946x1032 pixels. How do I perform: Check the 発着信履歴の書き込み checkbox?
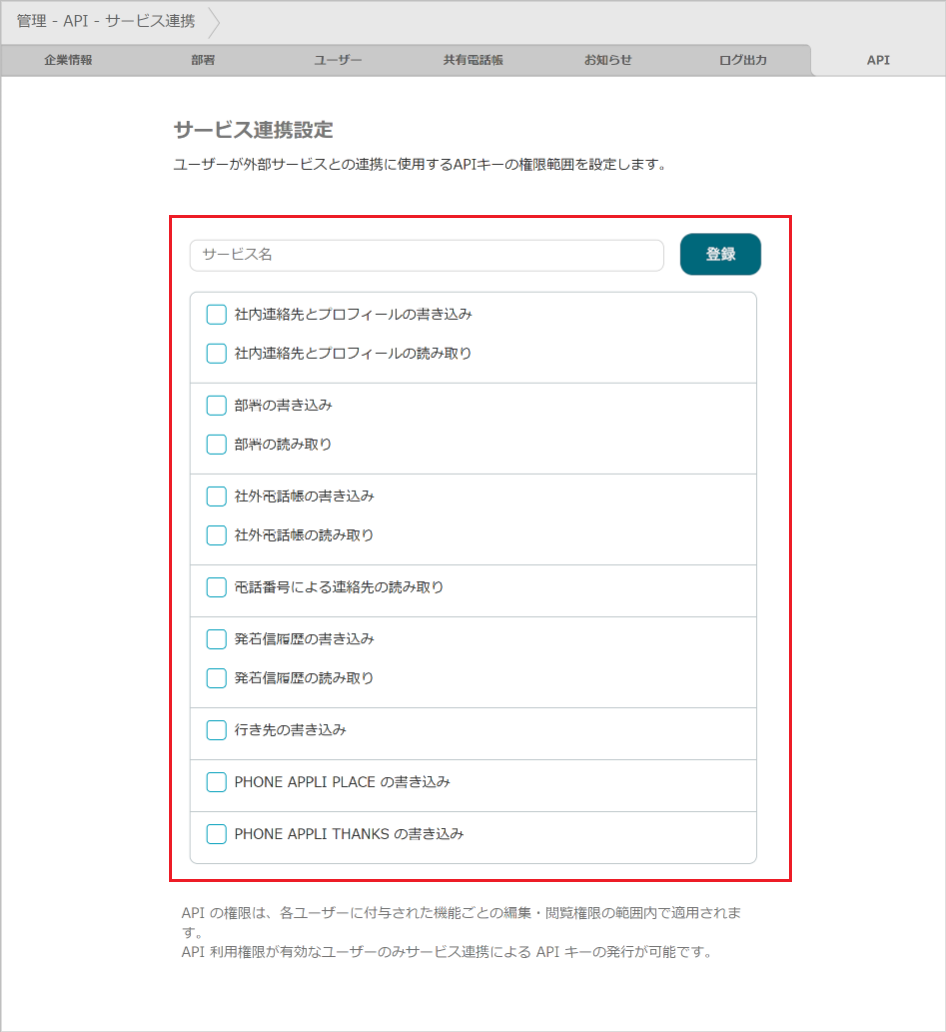tap(216, 639)
